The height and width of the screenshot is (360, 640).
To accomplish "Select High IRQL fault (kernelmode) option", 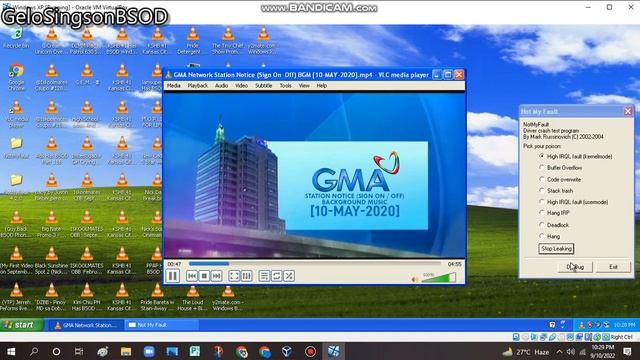I will (576, 156).
